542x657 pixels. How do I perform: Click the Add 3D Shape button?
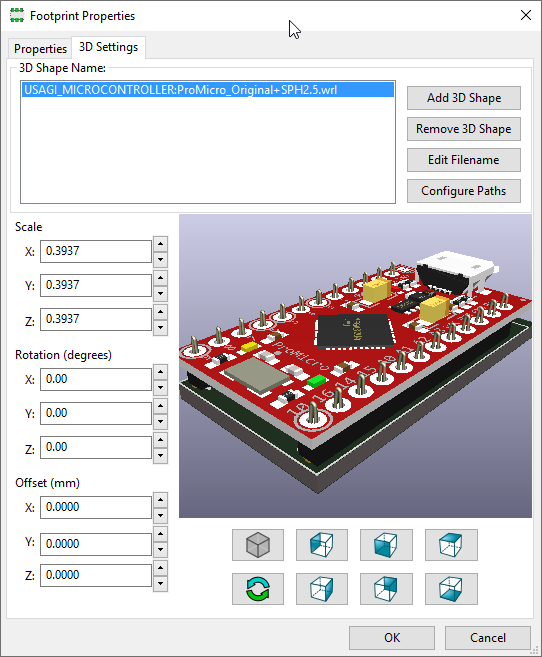click(x=464, y=98)
